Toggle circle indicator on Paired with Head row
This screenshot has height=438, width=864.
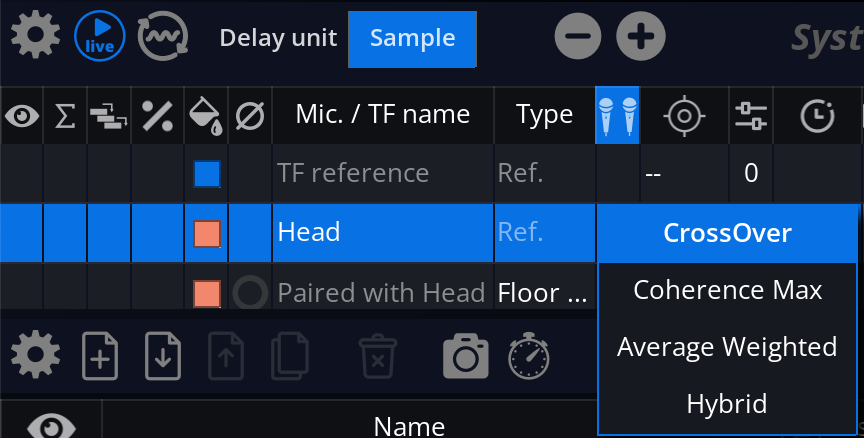pyautogui.click(x=250, y=293)
